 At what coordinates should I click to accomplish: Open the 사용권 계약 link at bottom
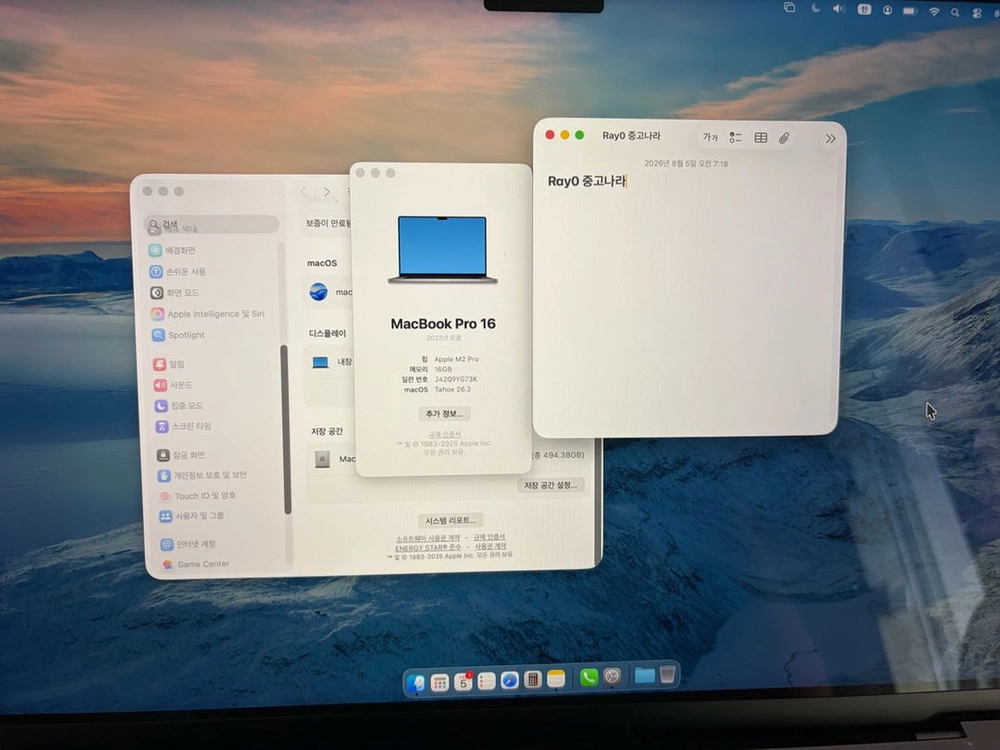click(490, 547)
